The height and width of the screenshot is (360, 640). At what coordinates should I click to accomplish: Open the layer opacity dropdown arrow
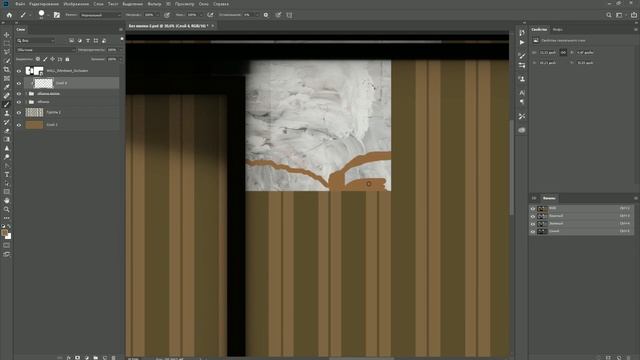pyautogui.click(x=120, y=50)
